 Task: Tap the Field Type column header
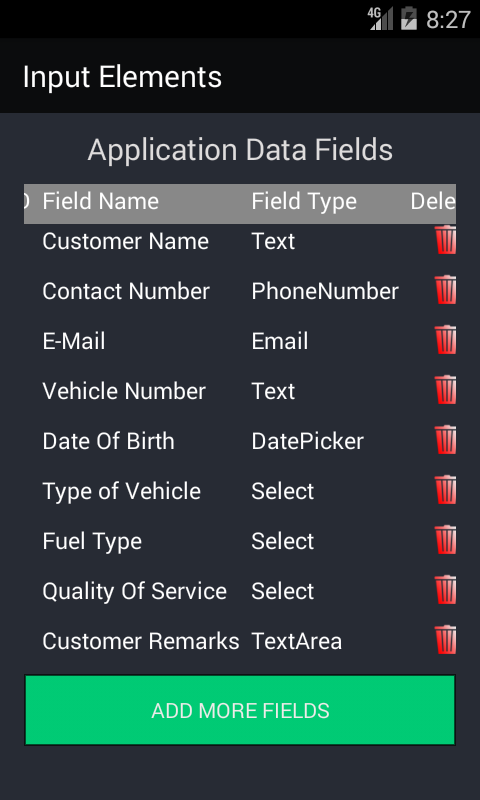[304, 202]
